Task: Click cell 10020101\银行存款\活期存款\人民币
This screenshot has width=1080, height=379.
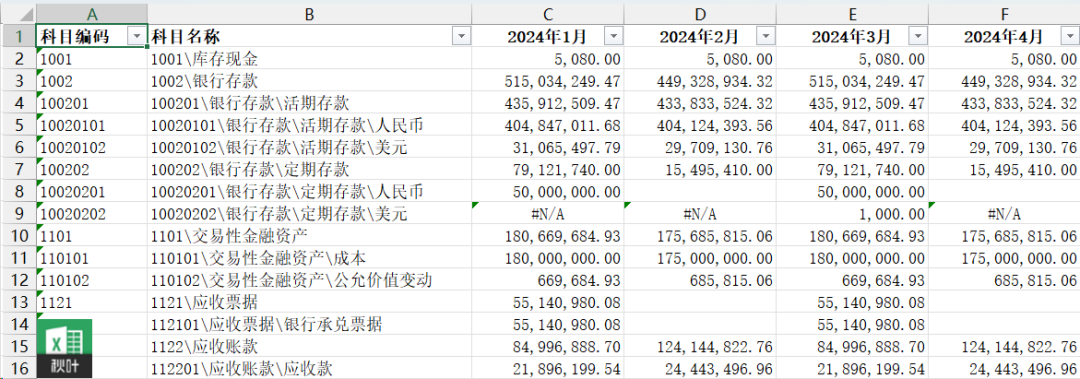Action: pyautogui.click(x=309, y=125)
